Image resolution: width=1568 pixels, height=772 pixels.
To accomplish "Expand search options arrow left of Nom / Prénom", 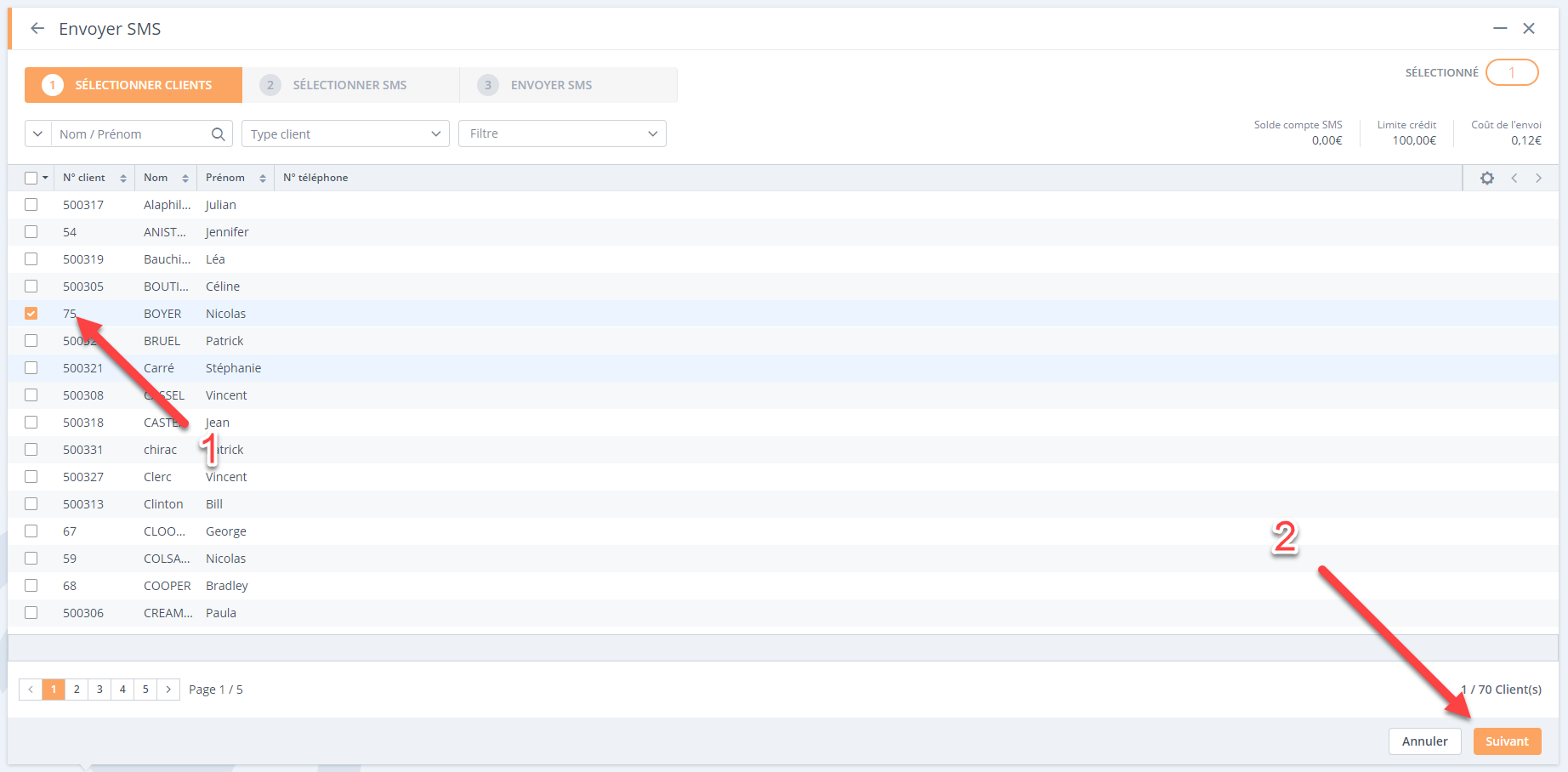I will point(37,133).
